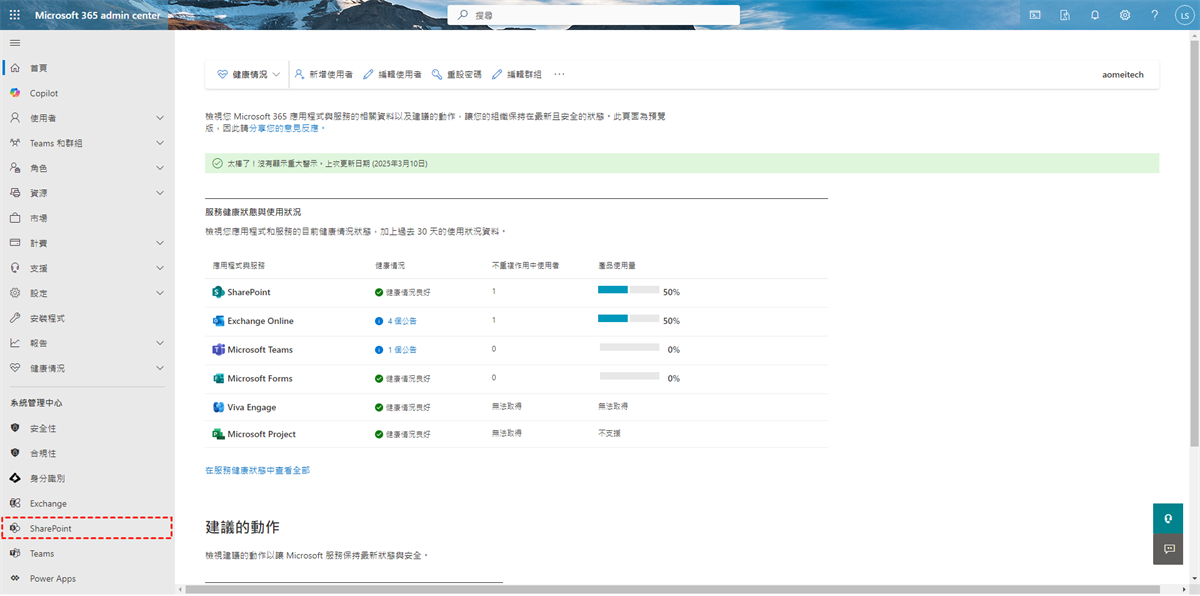Click the 應用程式與服務 column header

point(239,265)
